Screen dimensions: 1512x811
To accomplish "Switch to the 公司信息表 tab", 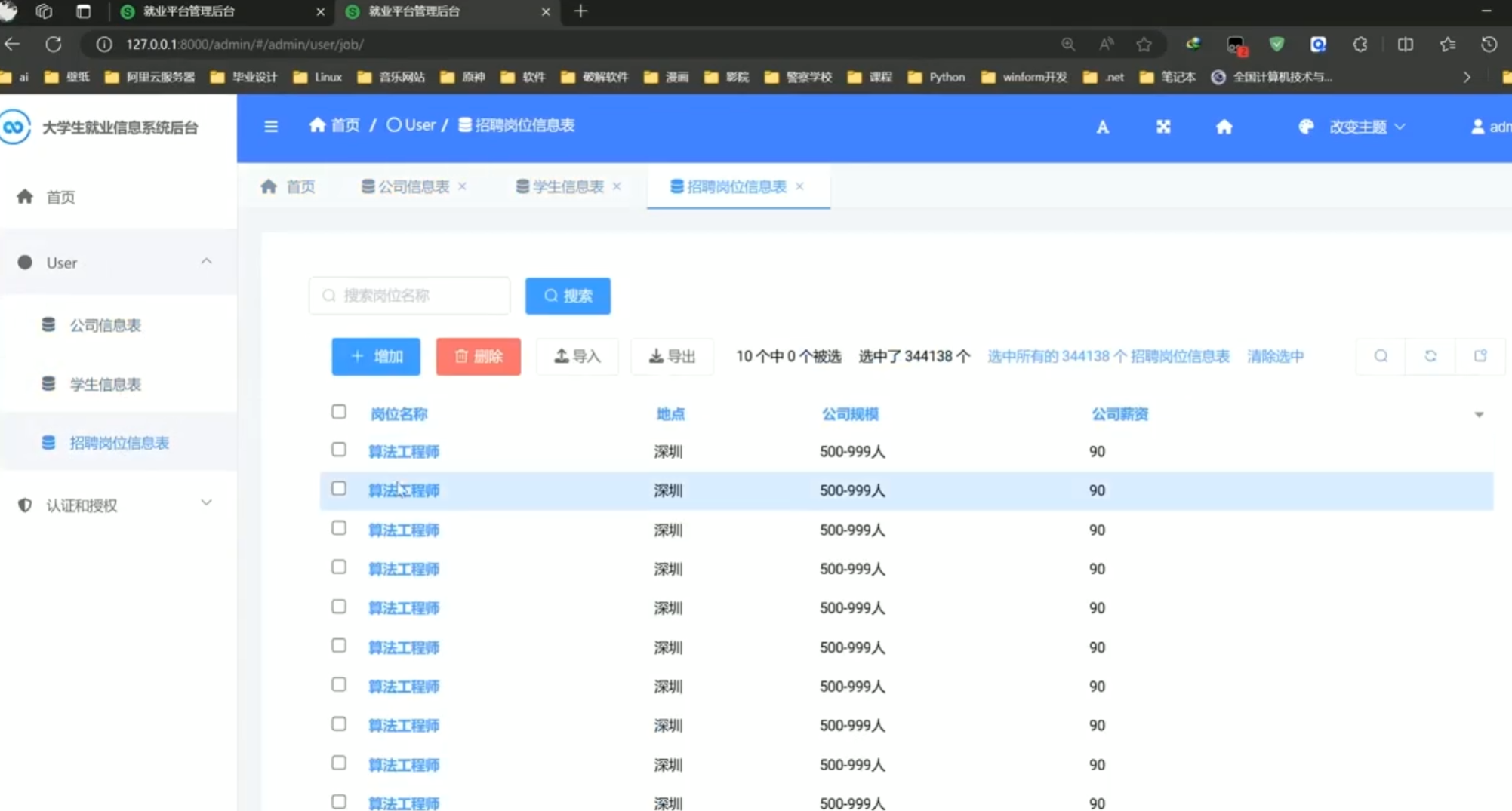I will 412,186.
